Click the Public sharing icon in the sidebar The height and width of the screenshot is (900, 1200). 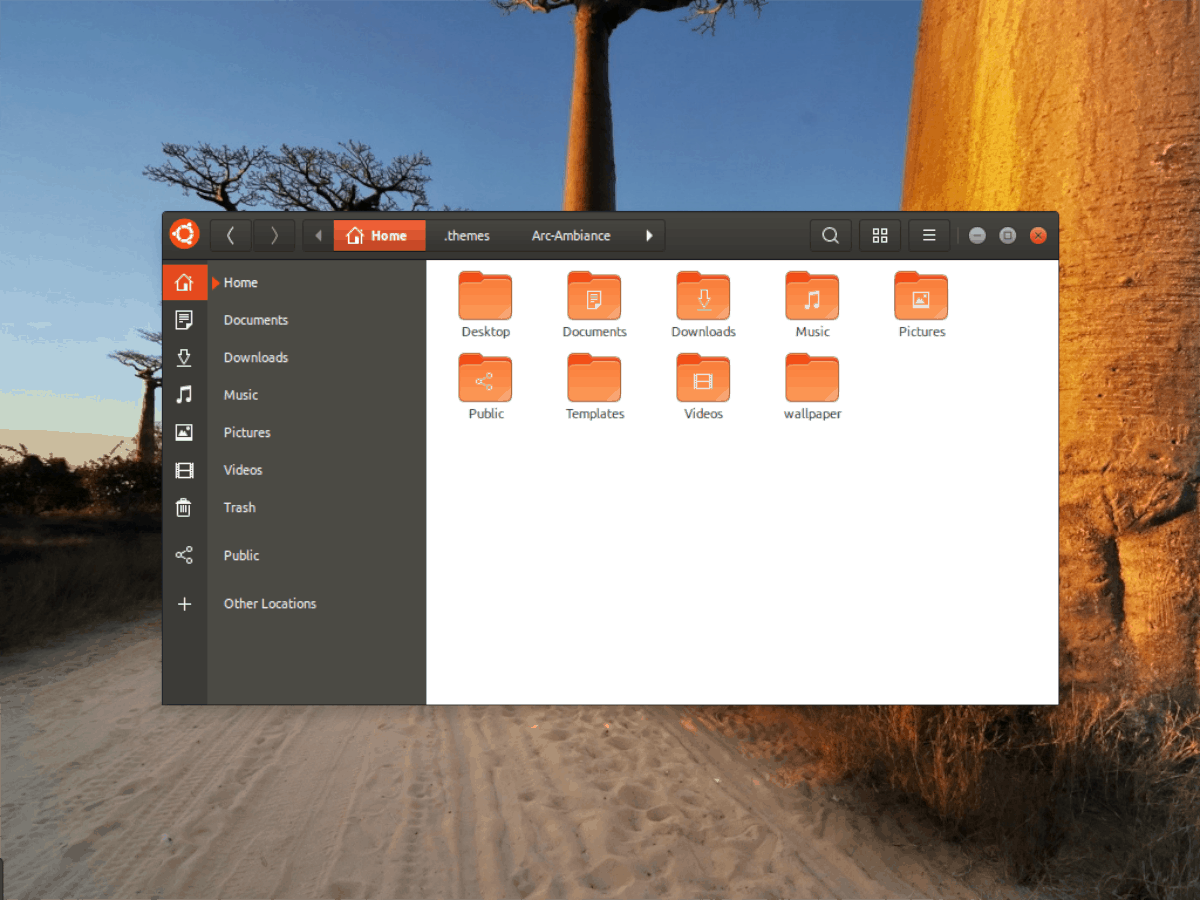184,555
